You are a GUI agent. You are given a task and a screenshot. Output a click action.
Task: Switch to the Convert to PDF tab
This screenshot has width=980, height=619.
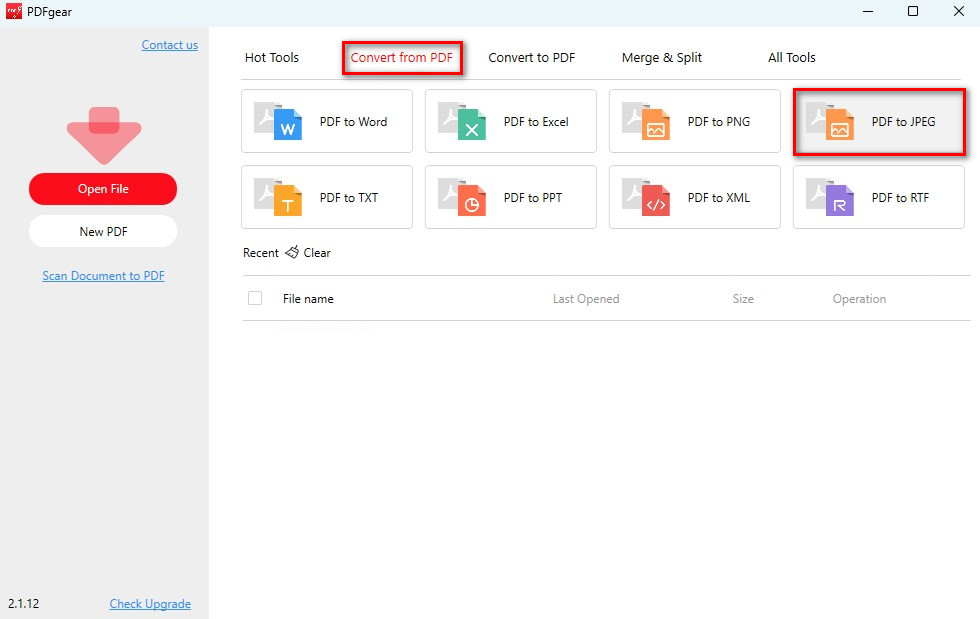(x=531, y=57)
